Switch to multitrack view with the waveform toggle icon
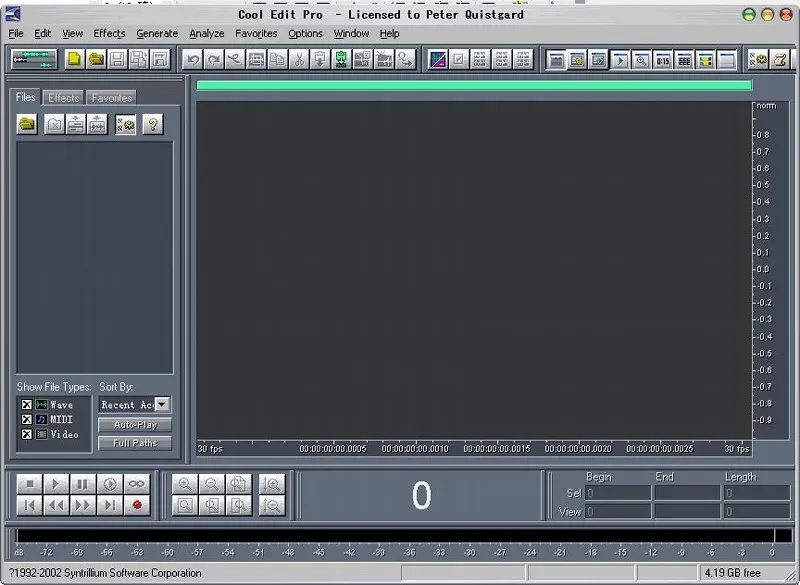The image size is (800, 585). pyautogui.click(x=34, y=60)
